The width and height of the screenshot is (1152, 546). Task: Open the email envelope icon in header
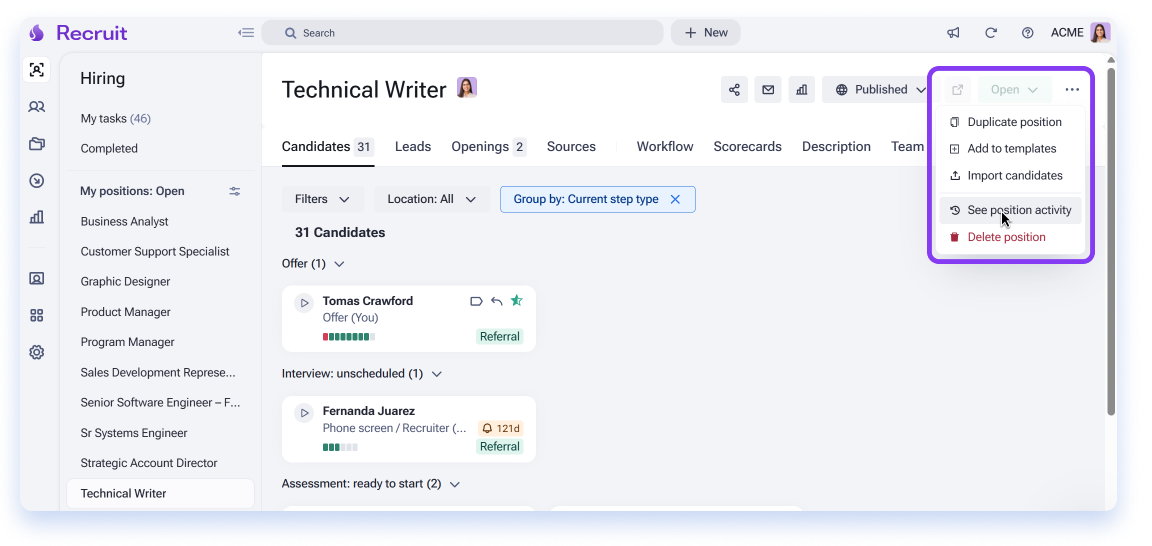(x=768, y=90)
